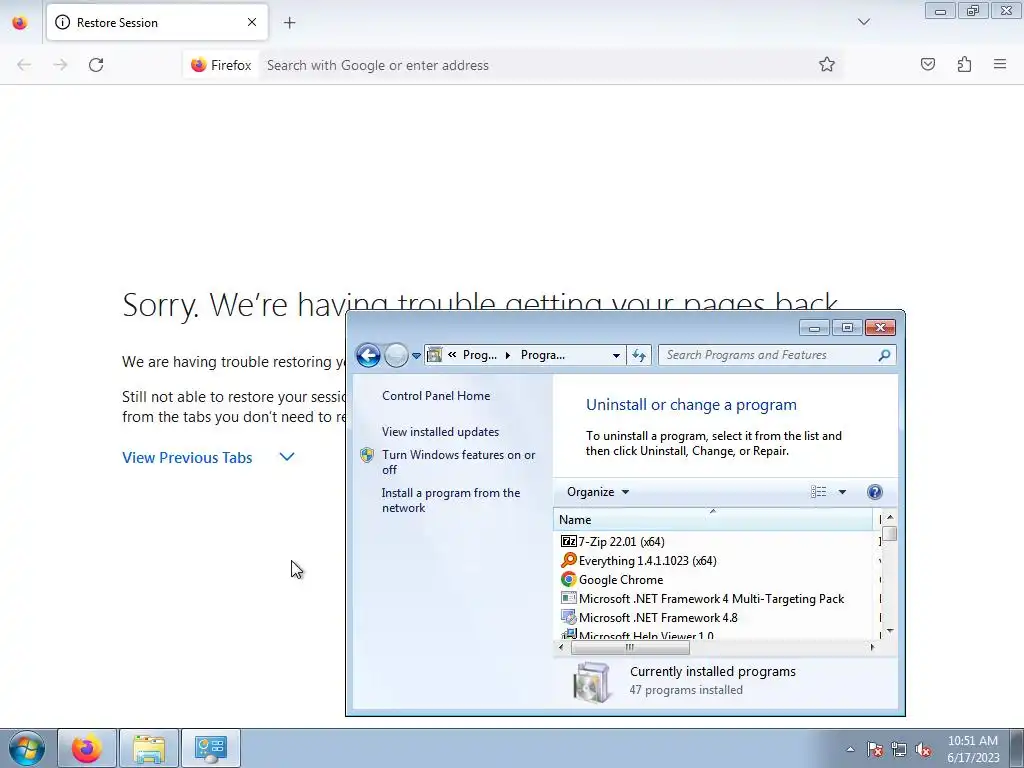Click the 7-Zip program icon
1024x768 pixels.
point(569,541)
